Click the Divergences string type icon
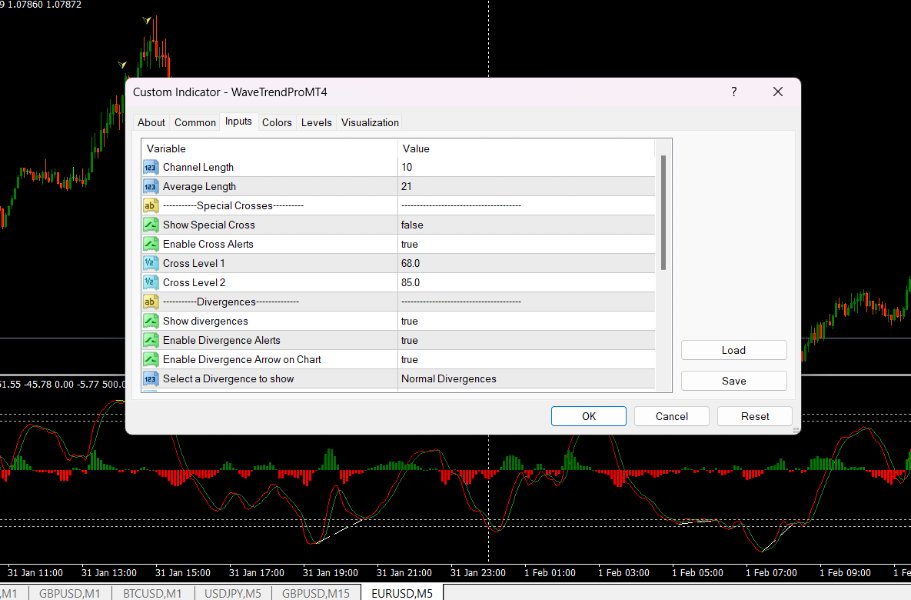The image size is (911, 600). pyautogui.click(x=150, y=302)
